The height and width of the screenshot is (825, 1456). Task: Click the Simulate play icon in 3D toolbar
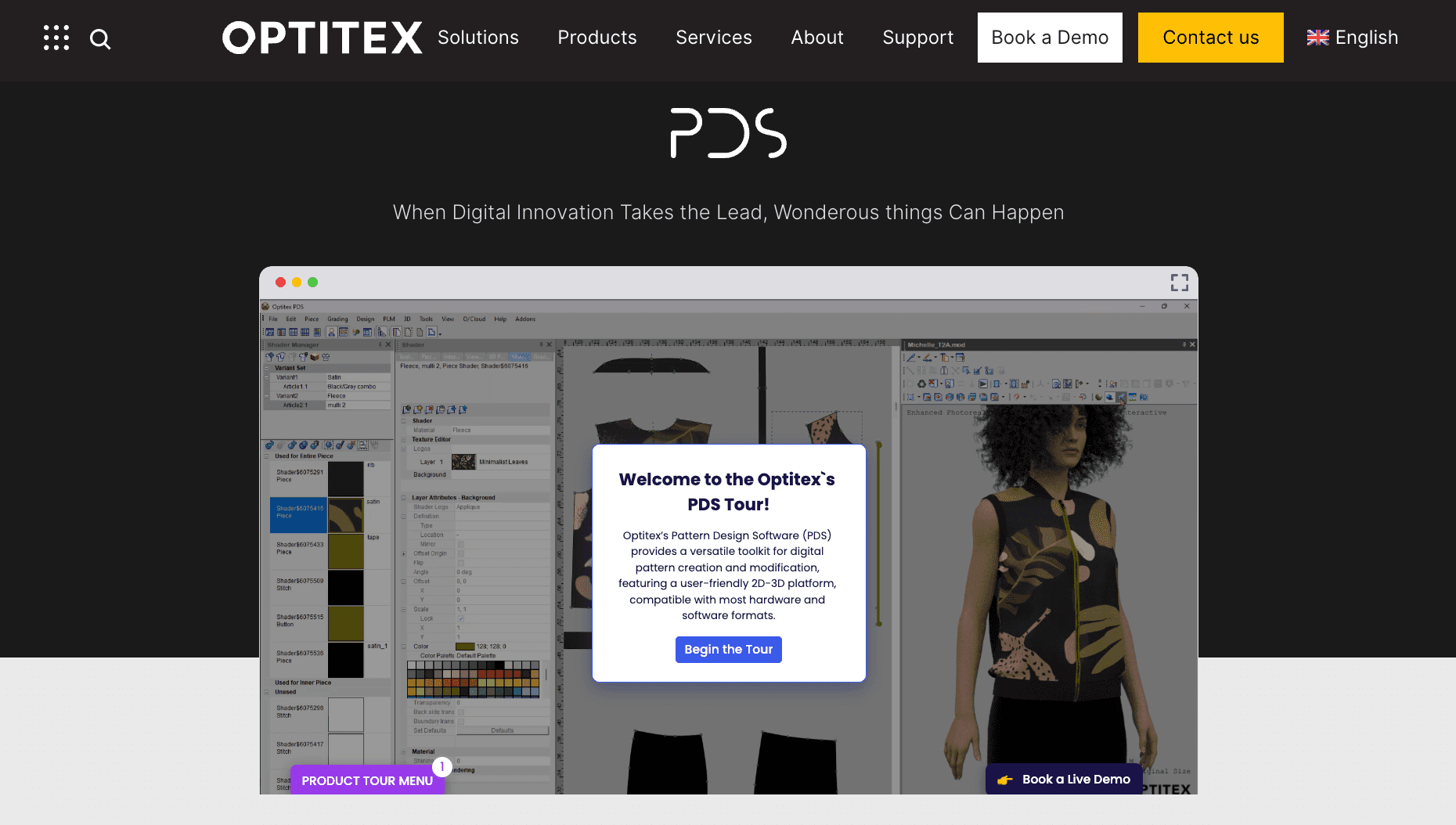(983, 384)
